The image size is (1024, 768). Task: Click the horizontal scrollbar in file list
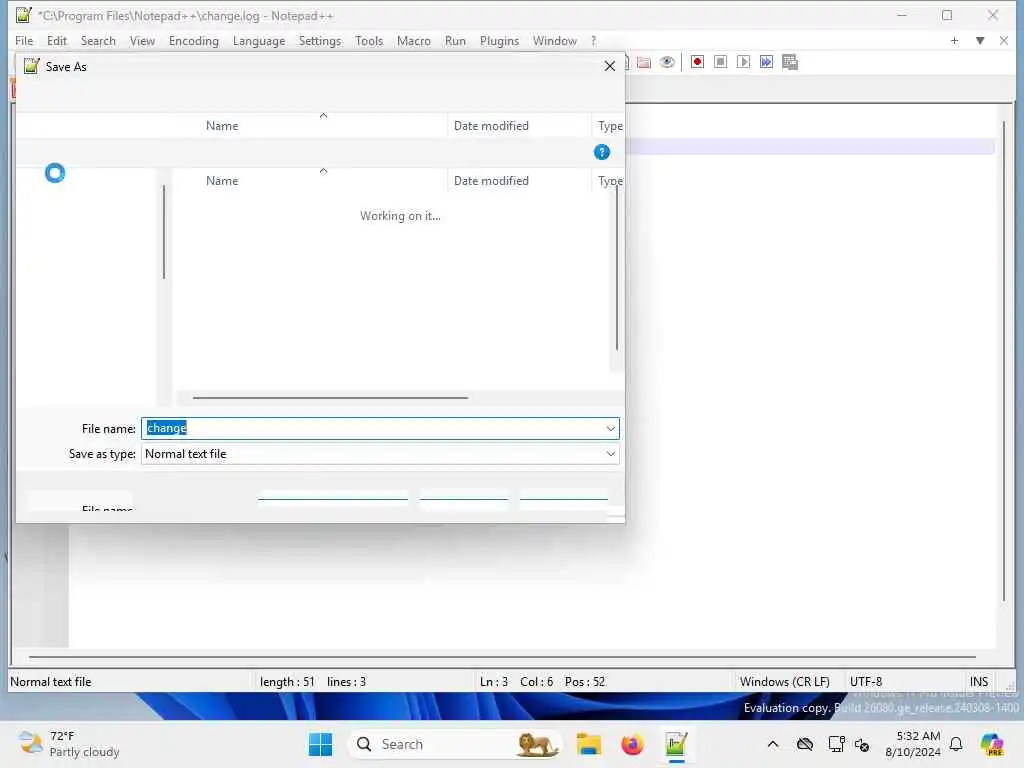pyautogui.click(x=330, y=397)
